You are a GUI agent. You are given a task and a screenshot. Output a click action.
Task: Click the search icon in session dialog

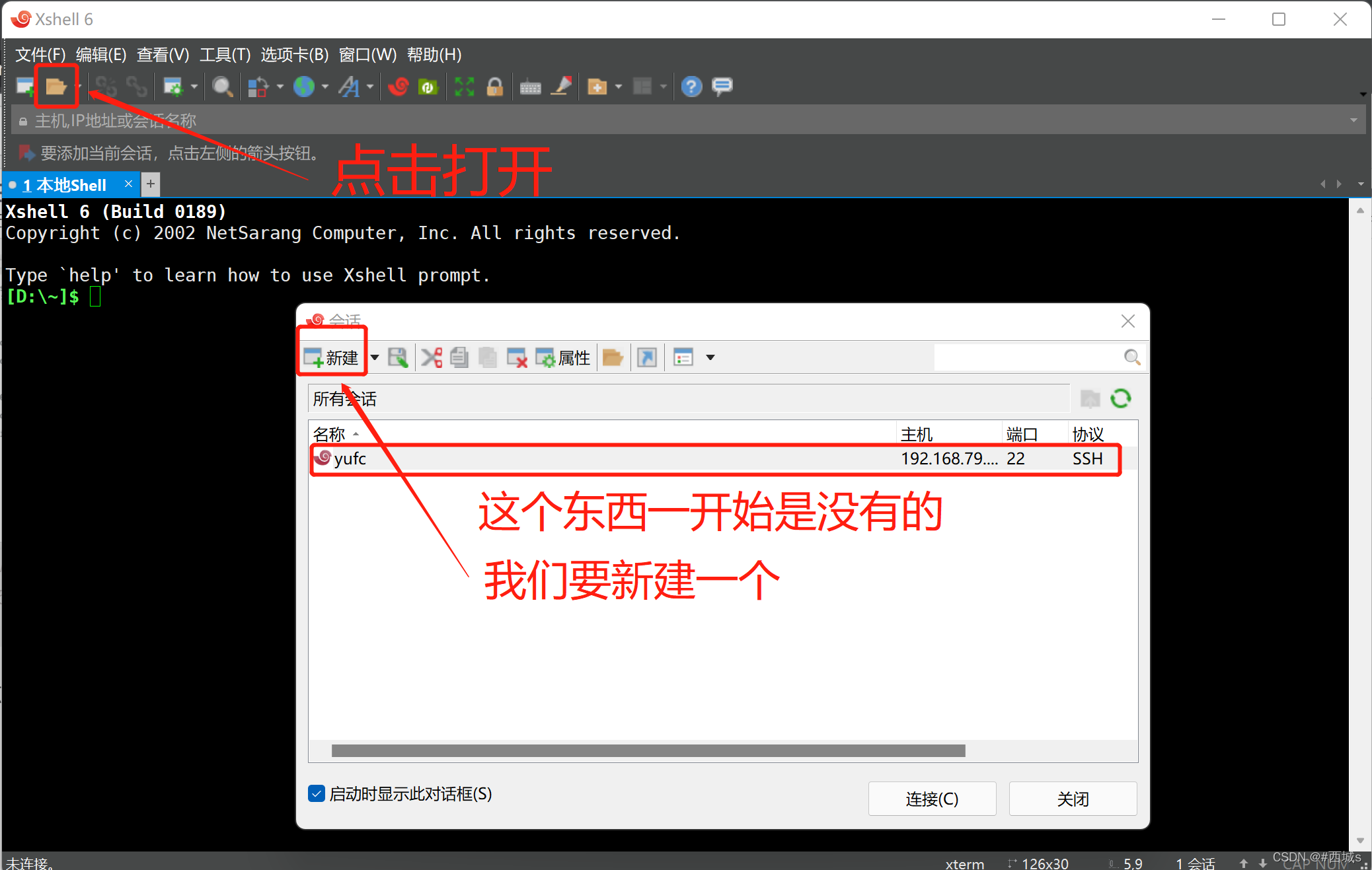(1131, 357)
